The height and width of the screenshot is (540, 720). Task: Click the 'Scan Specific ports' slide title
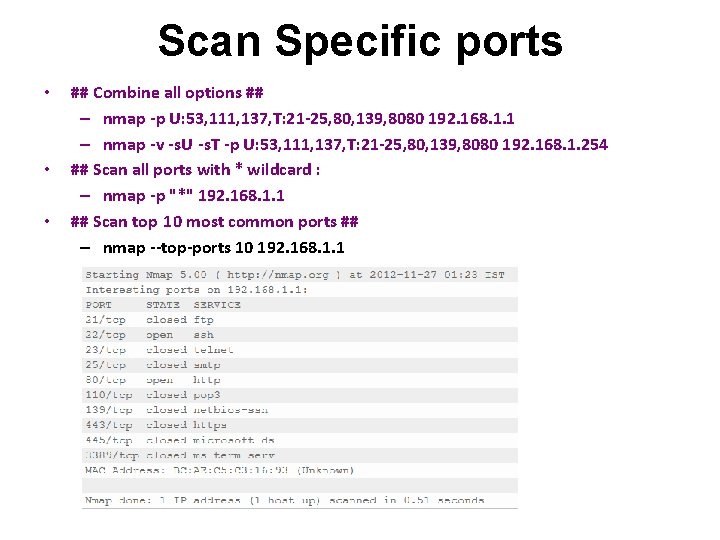click(x=360, y=42)
